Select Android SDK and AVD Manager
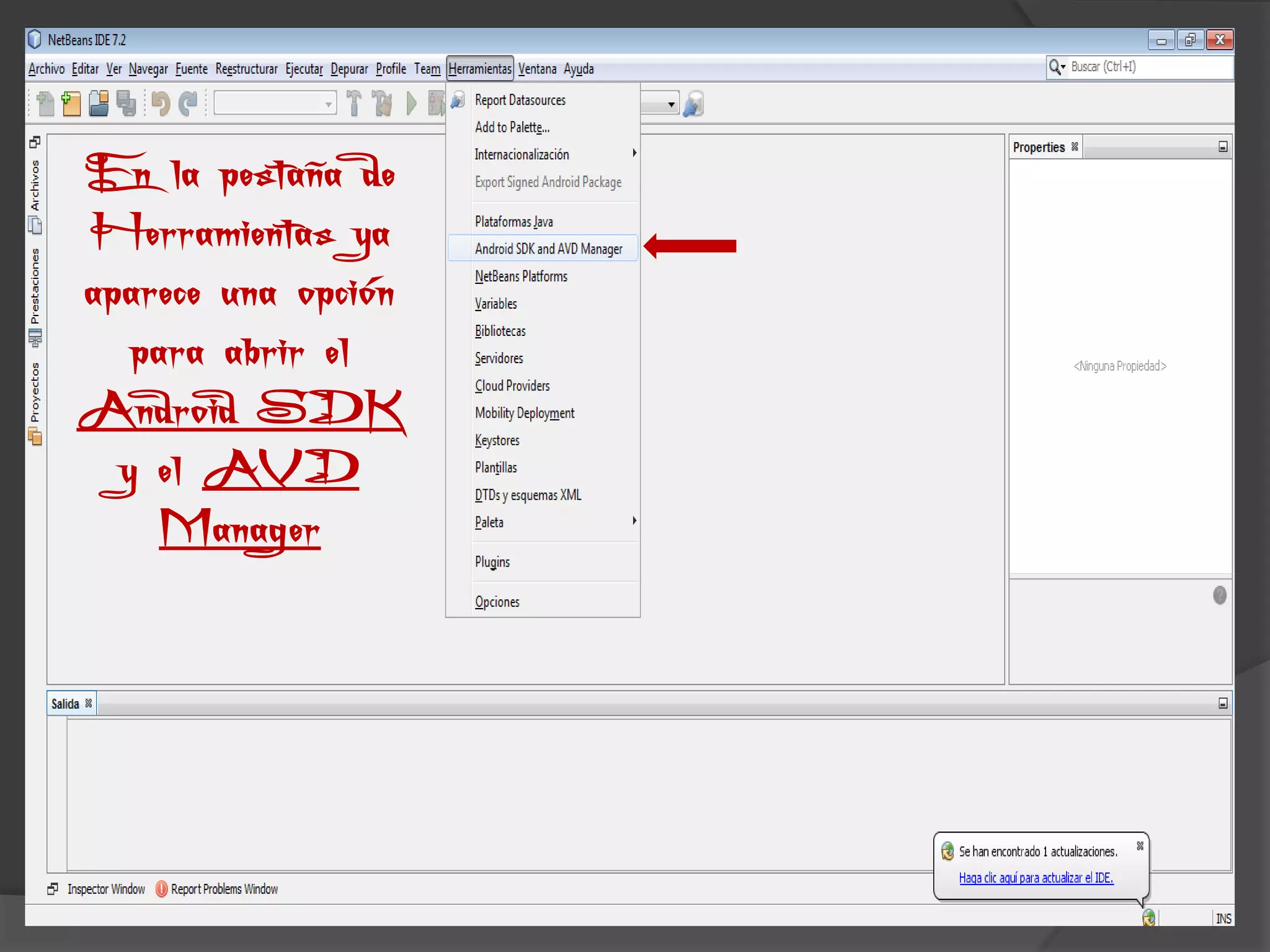This screenshot has width=1270, height=952. (x=543, y=249)
